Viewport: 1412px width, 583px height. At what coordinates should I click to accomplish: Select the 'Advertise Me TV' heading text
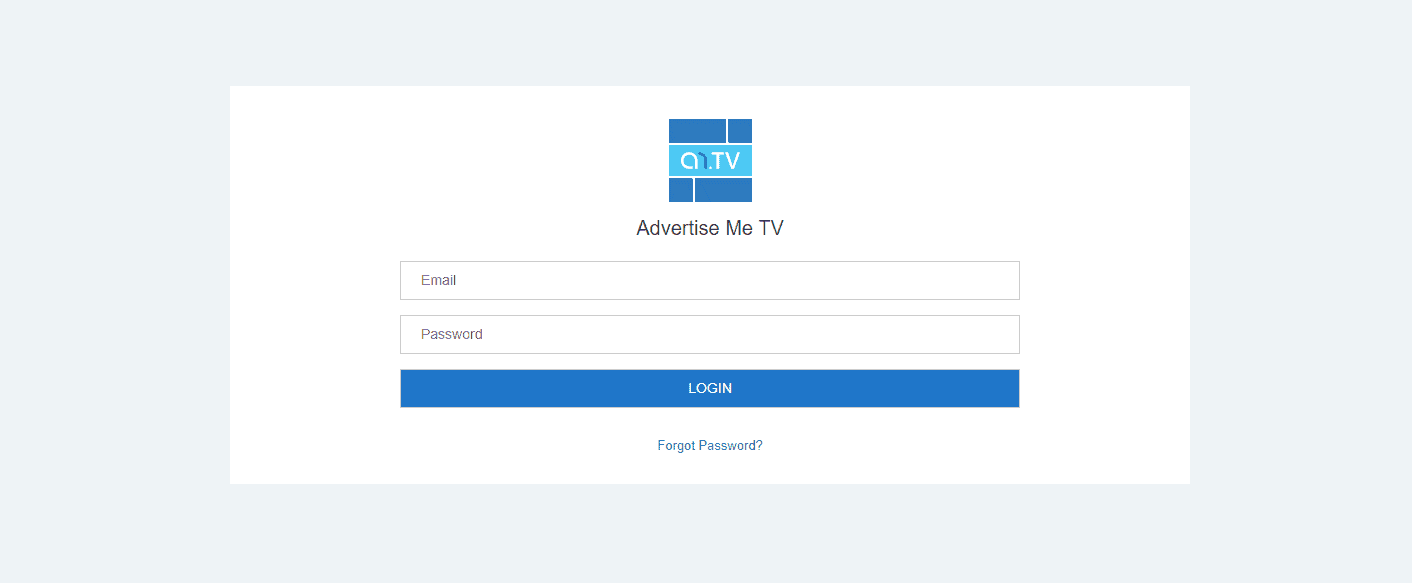tap(710, 228)
